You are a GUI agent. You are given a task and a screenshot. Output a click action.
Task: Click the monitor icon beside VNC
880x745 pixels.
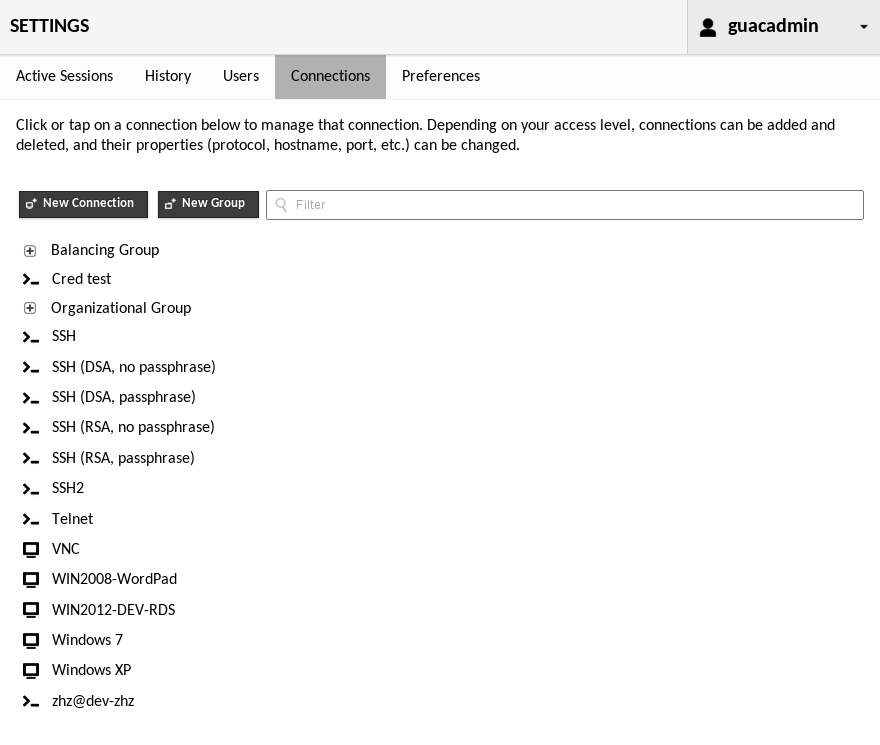[x=31, y=550]
